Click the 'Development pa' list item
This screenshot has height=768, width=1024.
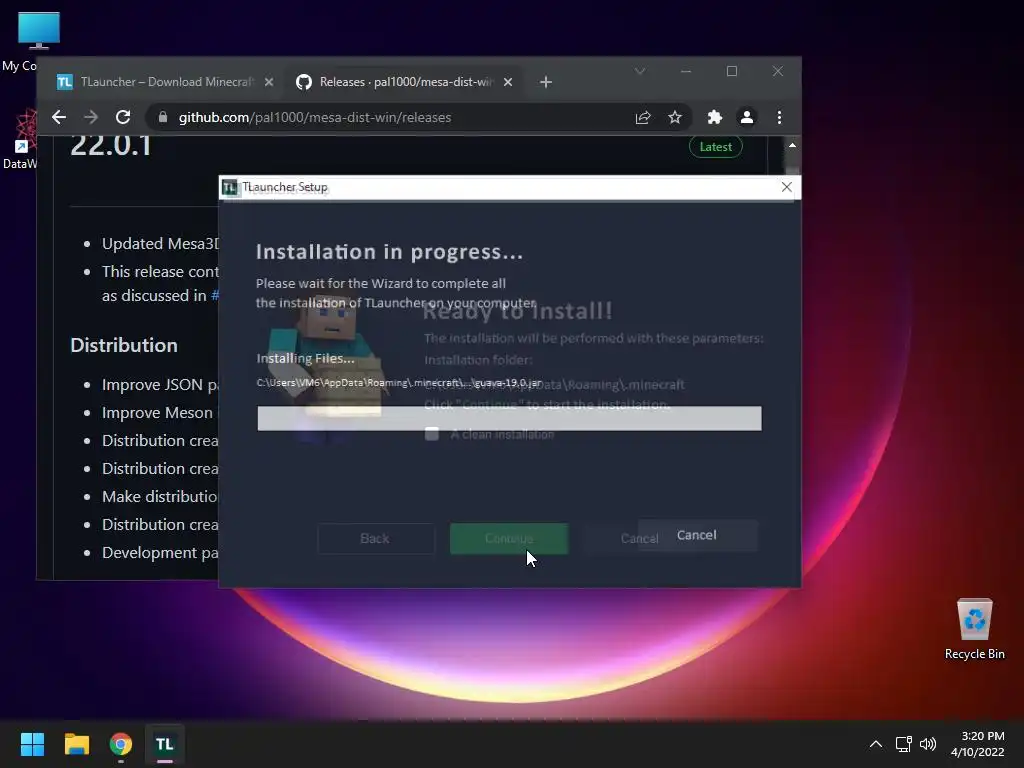click(x=160, y=552)
